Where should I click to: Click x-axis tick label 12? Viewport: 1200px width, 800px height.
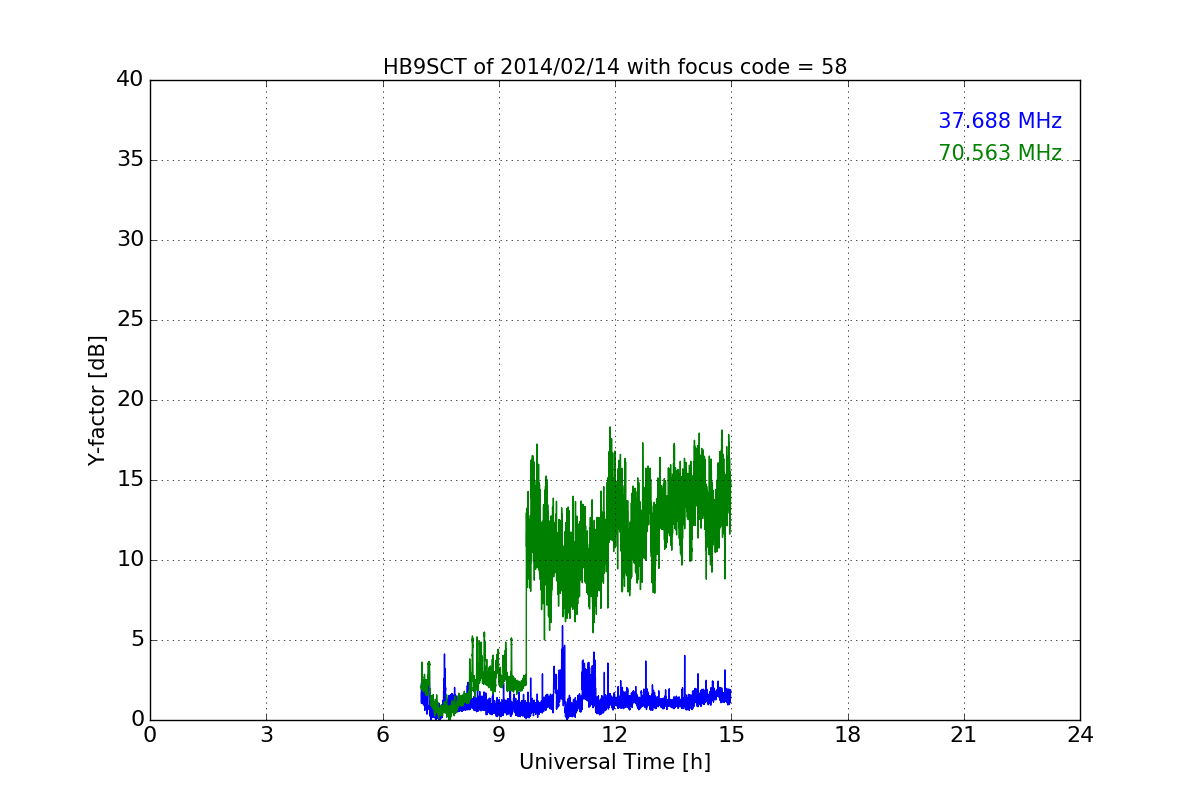pos(615,735)
